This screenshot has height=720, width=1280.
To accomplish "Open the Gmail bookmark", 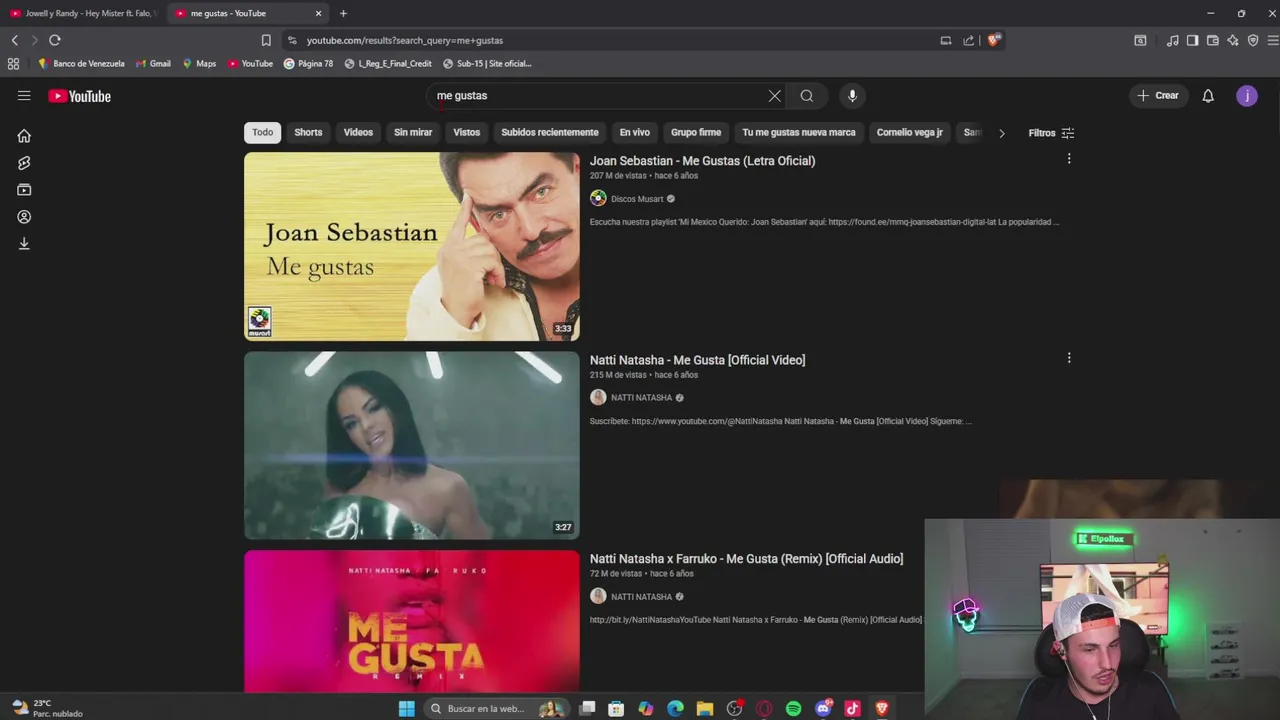I will (153, 63).
